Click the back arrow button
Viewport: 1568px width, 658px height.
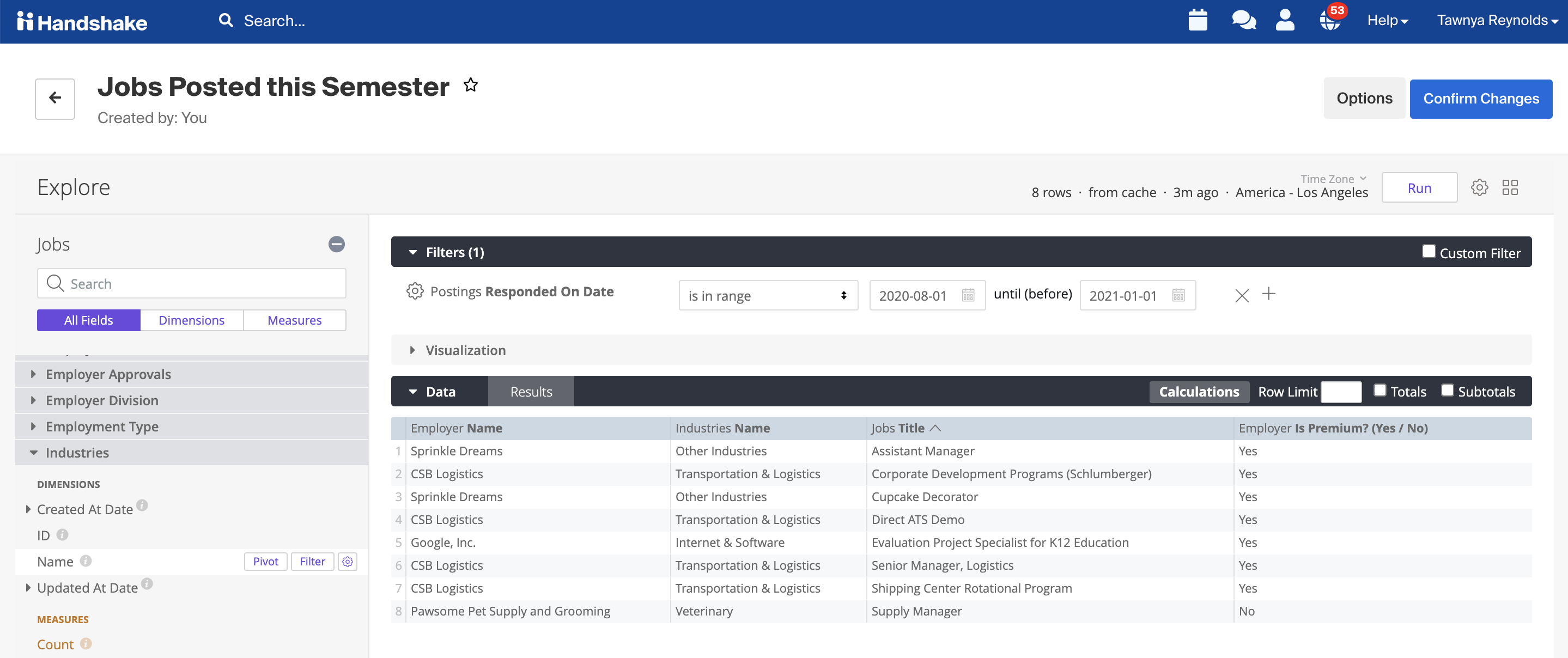55,98
